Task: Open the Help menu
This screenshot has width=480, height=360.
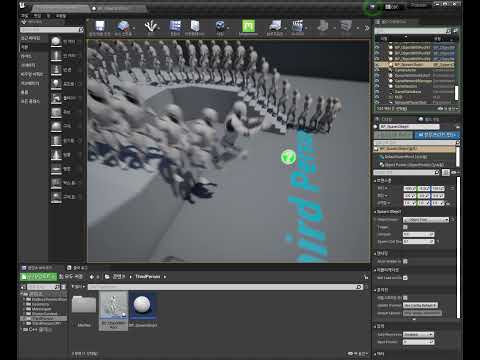Action: 61,16
